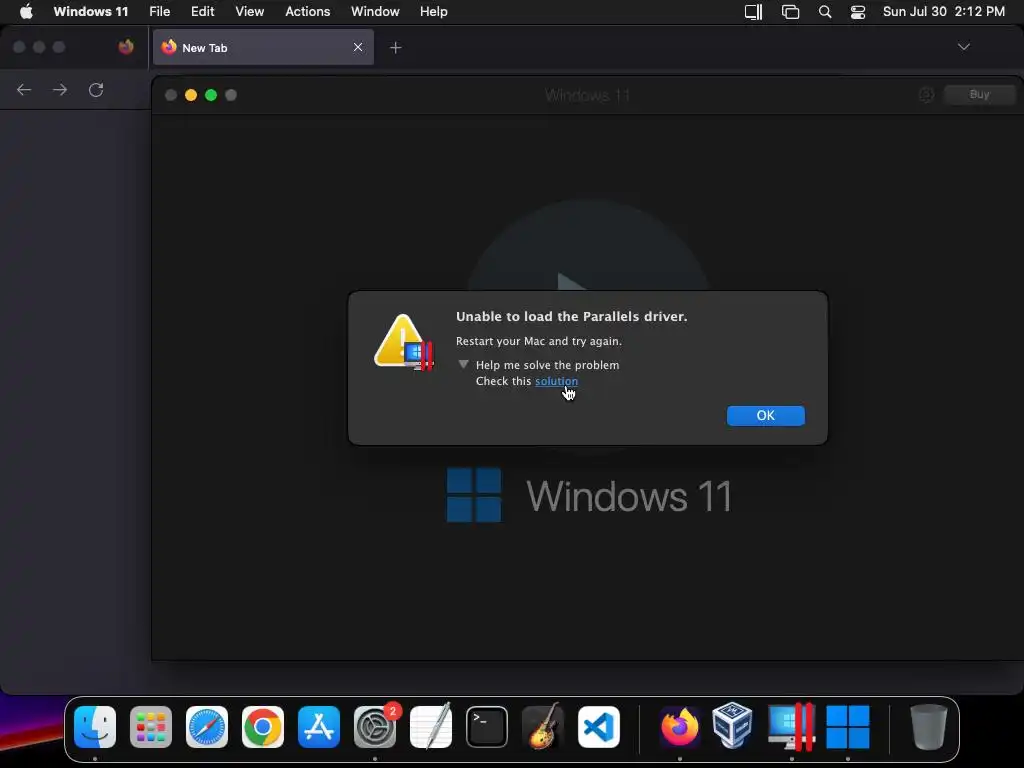Click the date and time in menu bar
1024x768 pixels.
point(944,11)
